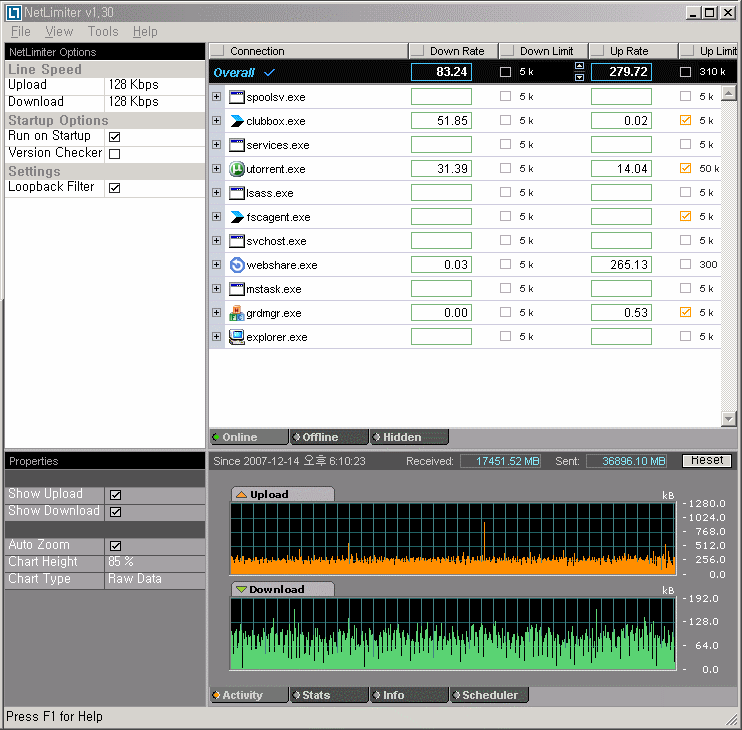Open the View menu

(x=59, y=32)
